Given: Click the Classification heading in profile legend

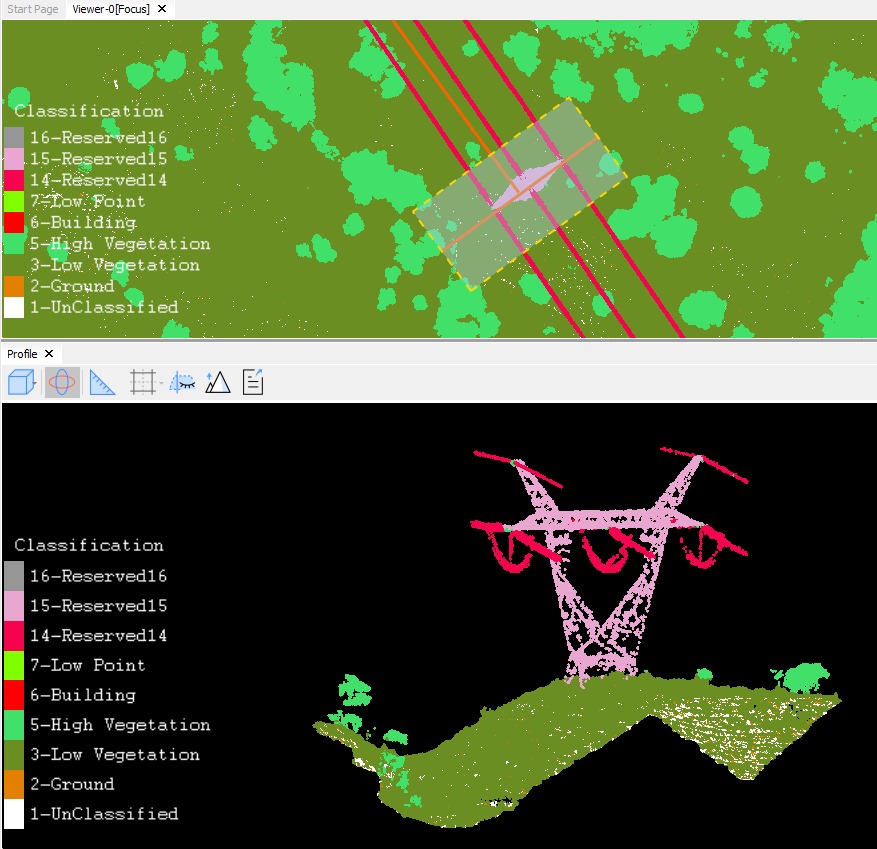Looking at the screenshot, I should click(x=89, y=545).
